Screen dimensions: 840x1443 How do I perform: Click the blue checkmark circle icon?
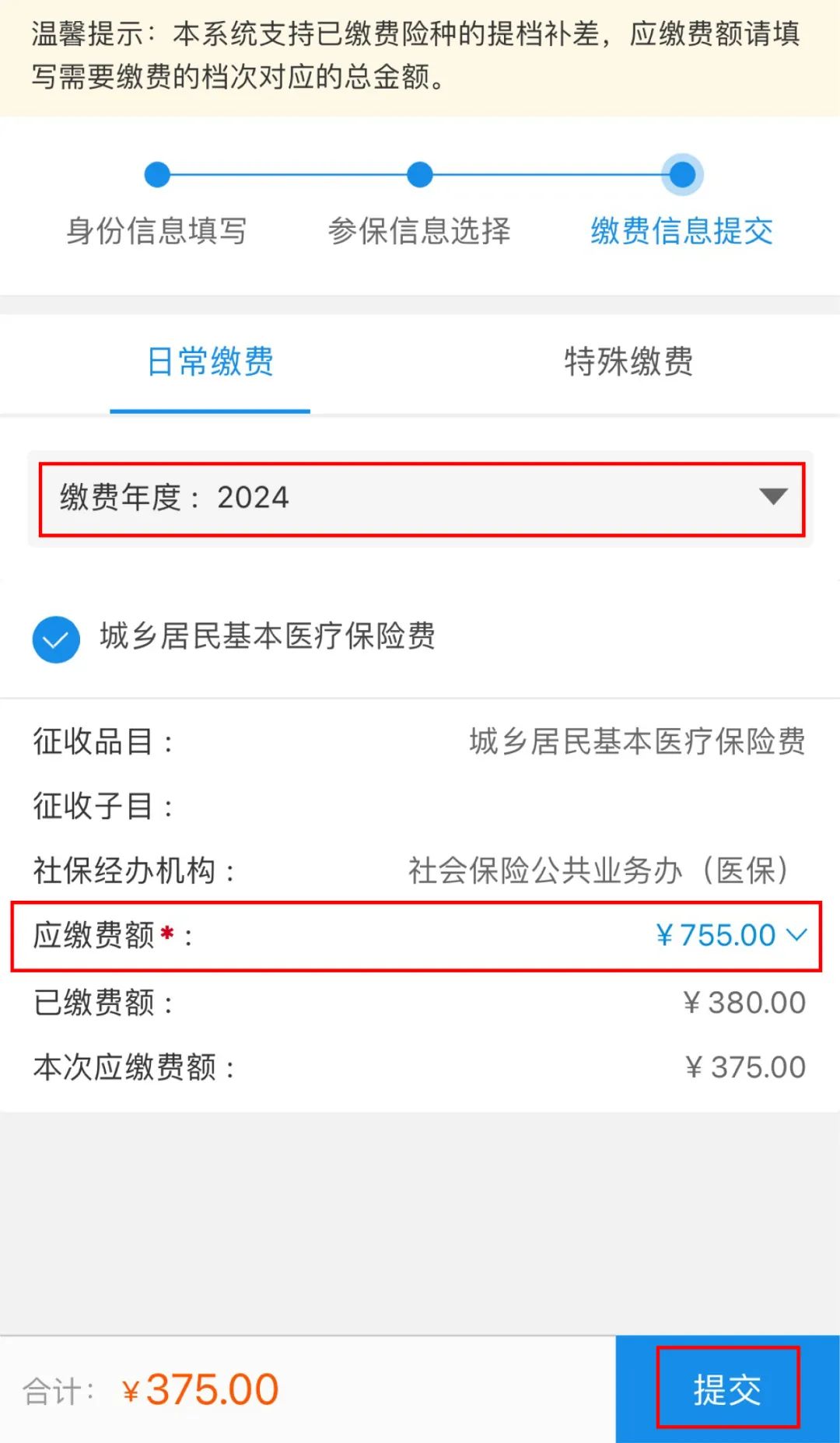56,639
